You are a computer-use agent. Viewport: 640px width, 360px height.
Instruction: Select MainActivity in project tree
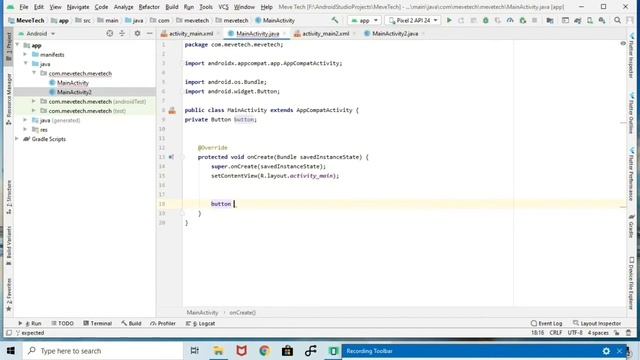click(73, 83)
